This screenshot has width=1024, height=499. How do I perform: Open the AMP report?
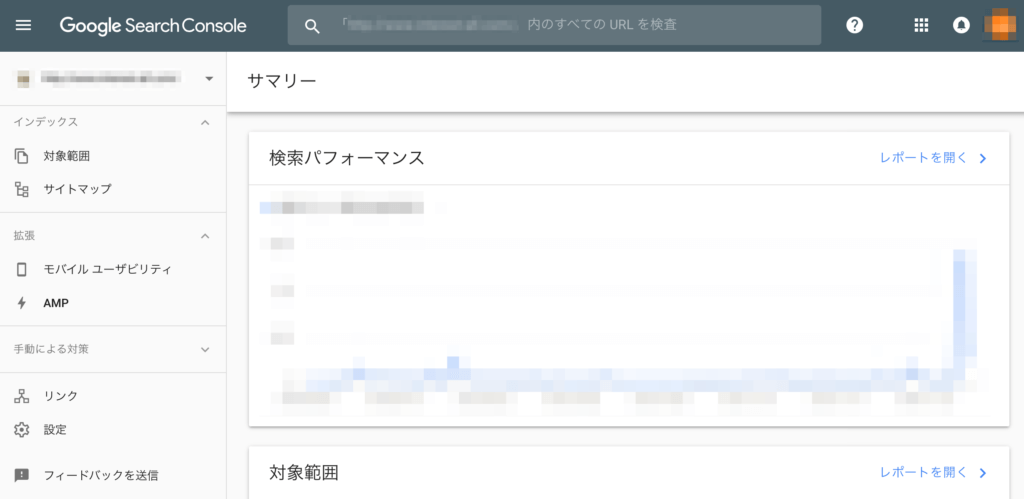(56, 303)
